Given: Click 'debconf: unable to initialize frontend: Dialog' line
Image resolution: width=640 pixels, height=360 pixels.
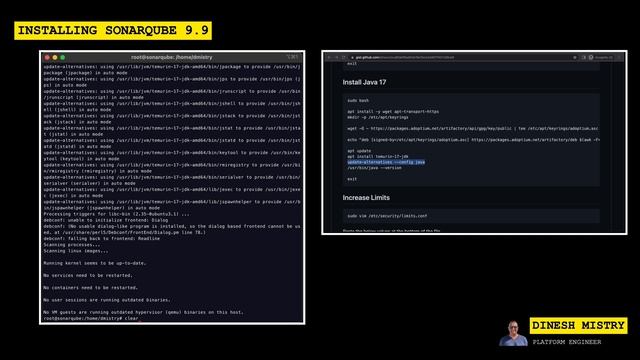Looking at the screenshot, I should coord(106,220).
